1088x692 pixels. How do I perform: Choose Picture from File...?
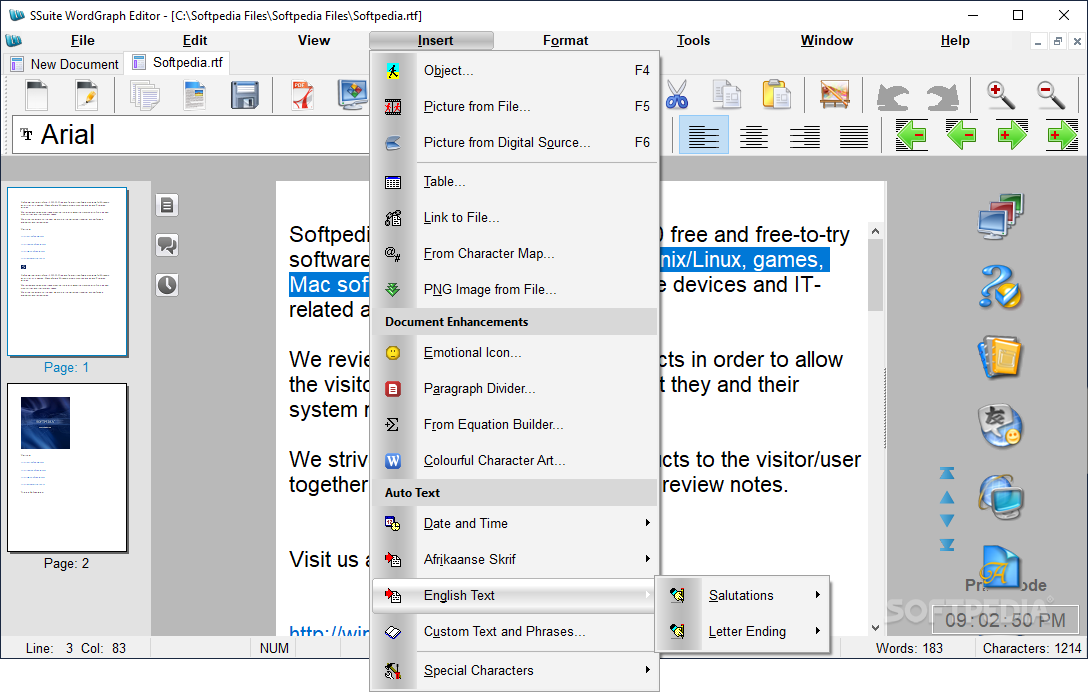(515, 106)
